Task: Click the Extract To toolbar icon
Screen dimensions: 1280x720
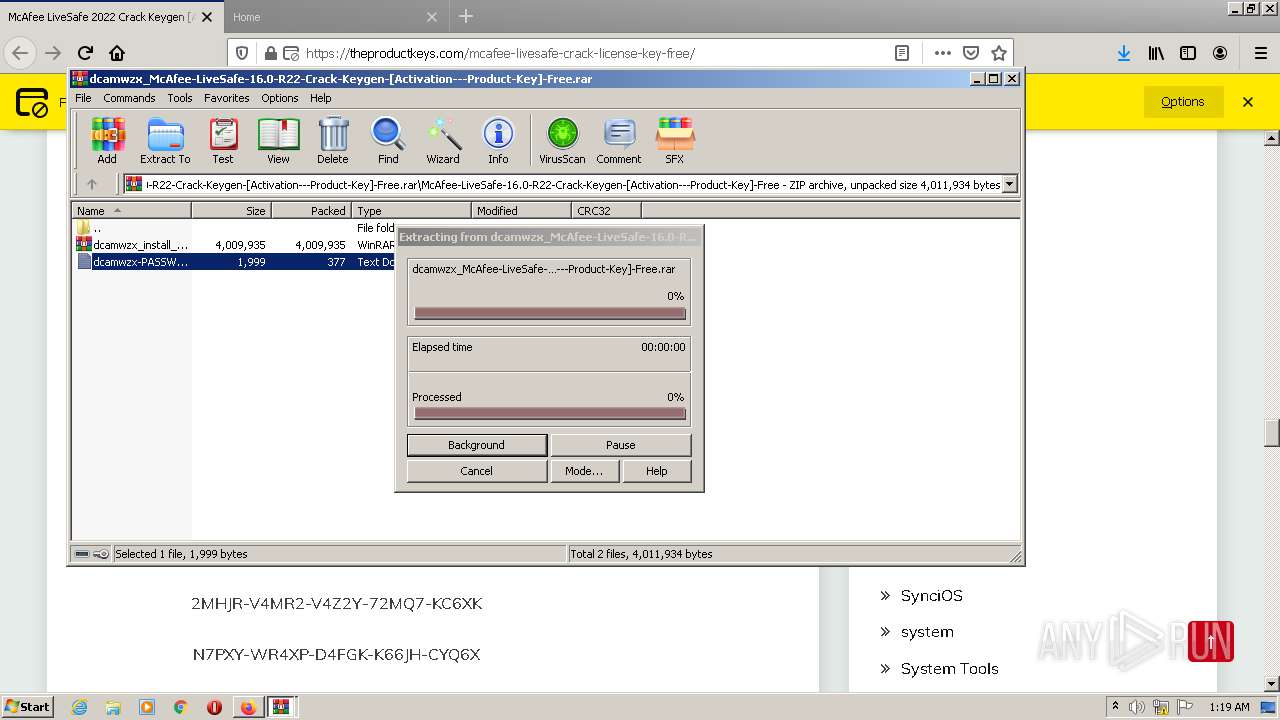Action: (x=165, y=140)
